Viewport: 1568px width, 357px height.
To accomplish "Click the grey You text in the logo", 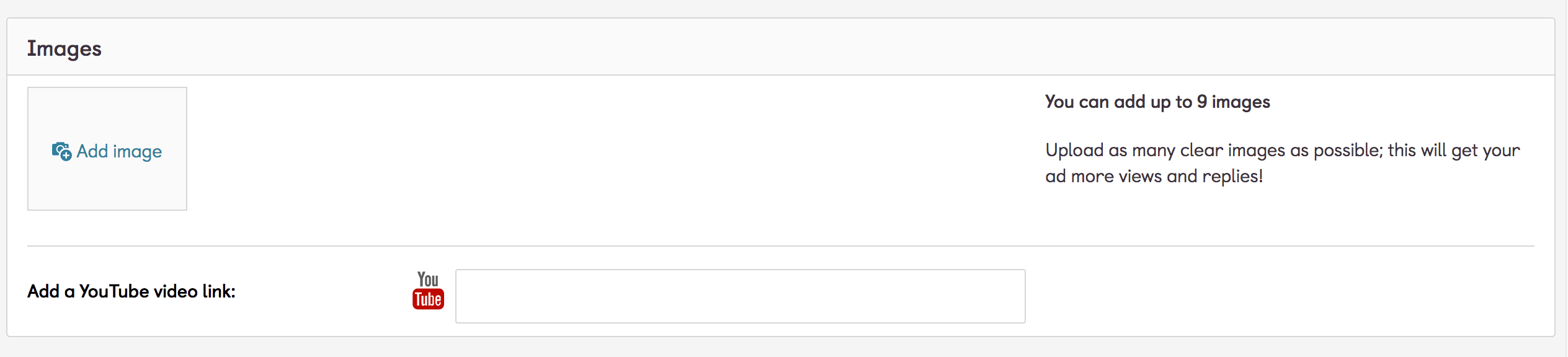I will [x=428, y=280].
